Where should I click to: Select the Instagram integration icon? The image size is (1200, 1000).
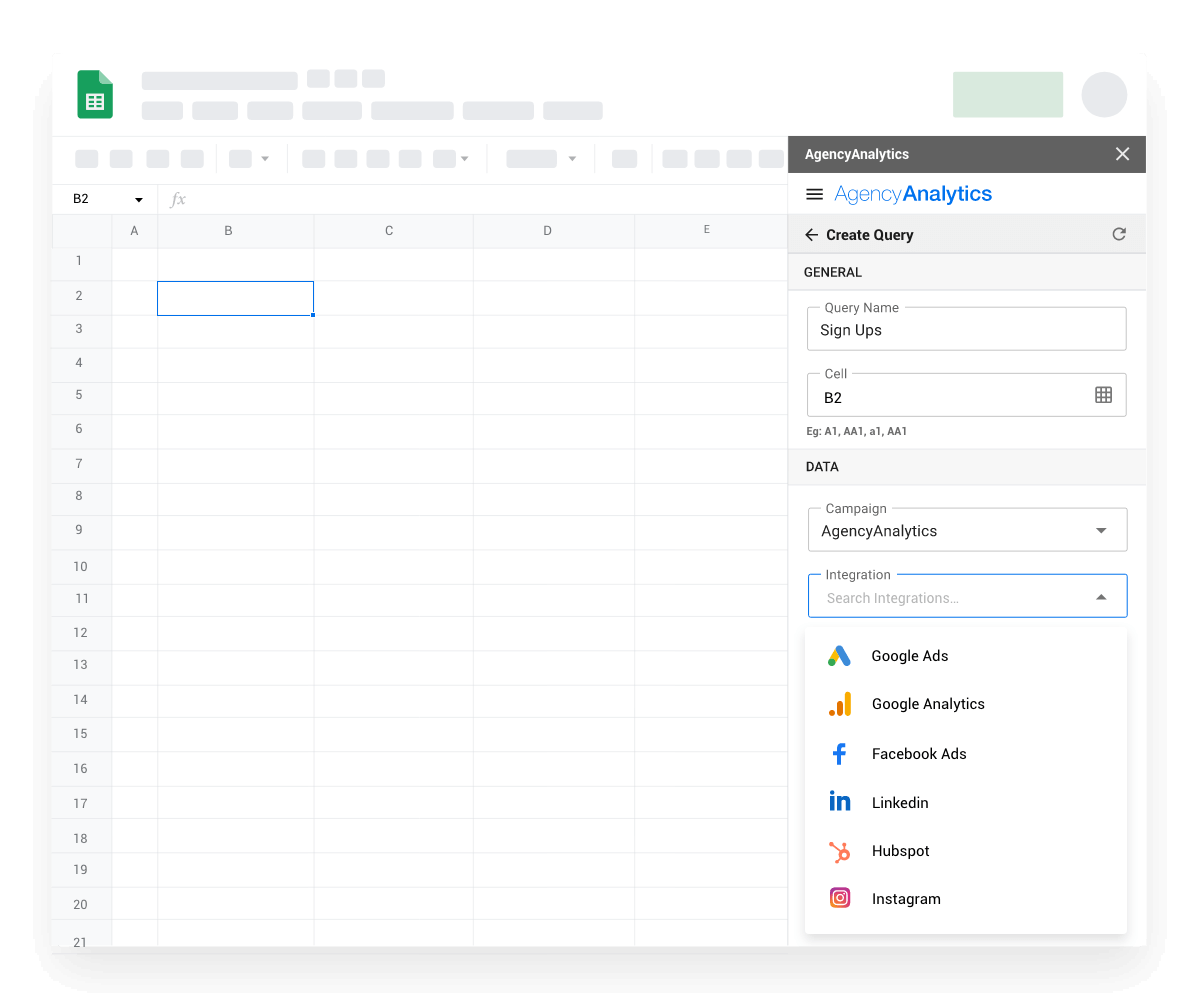pyautogui.click(x=839, y=898)
